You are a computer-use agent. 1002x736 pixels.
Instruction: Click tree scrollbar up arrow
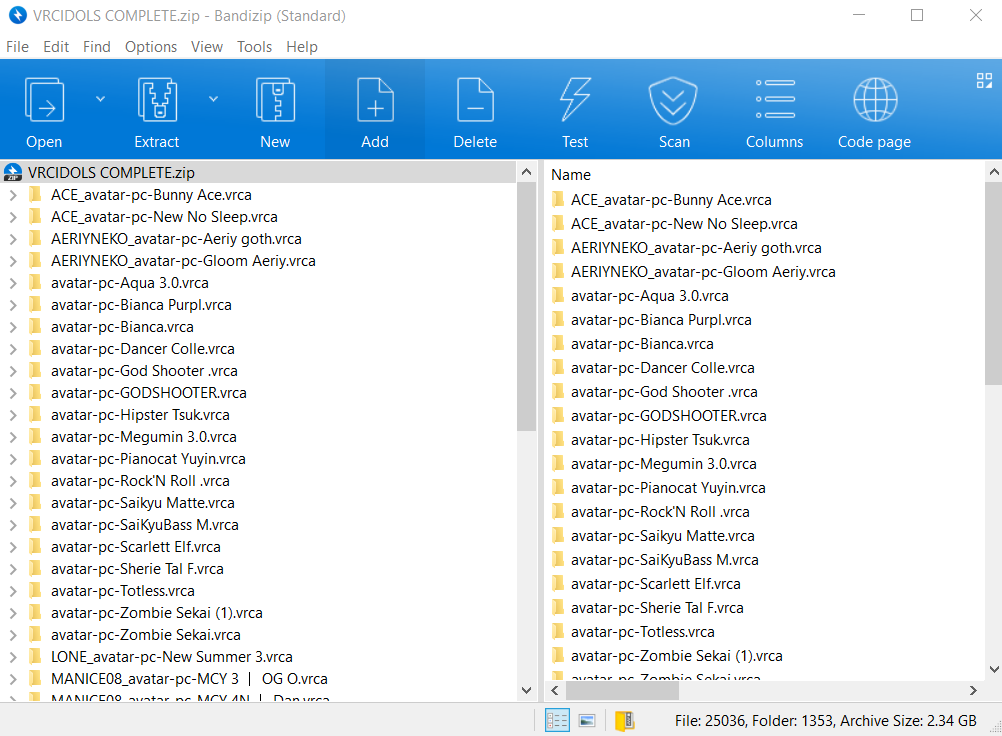(x=527, y=172)
